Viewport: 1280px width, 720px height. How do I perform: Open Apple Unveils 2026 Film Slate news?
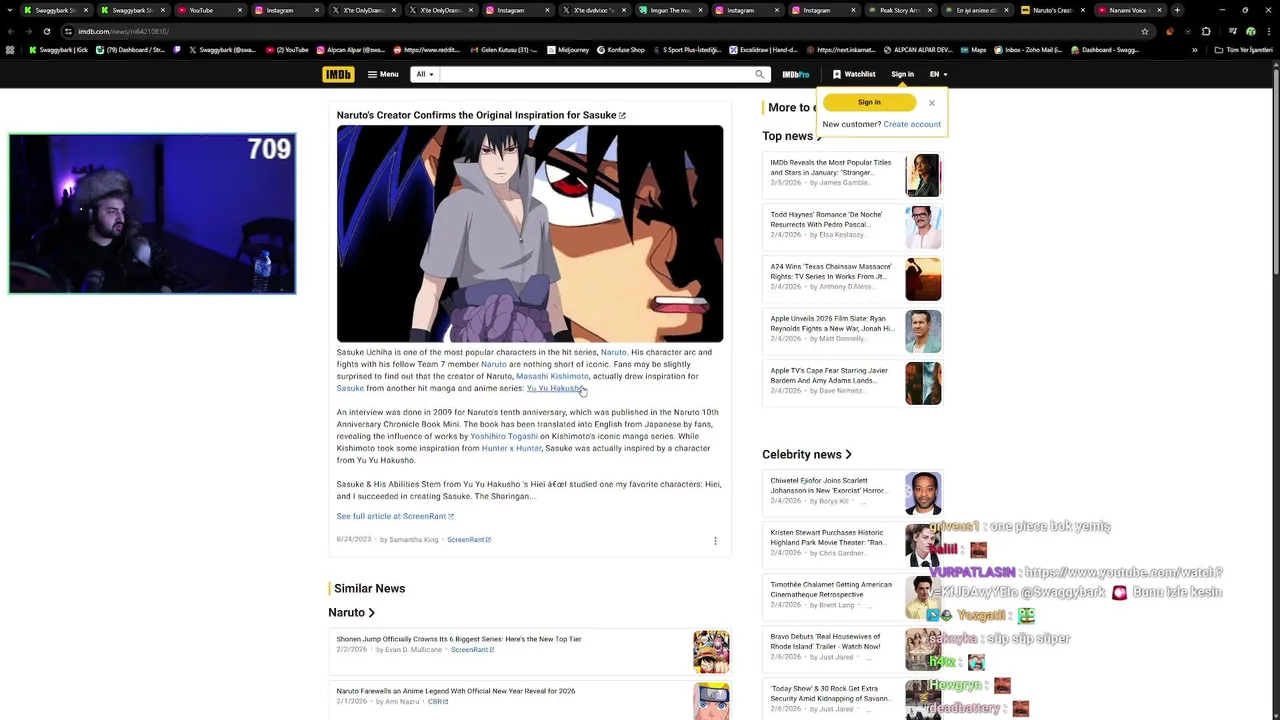[x=832, y=323]
